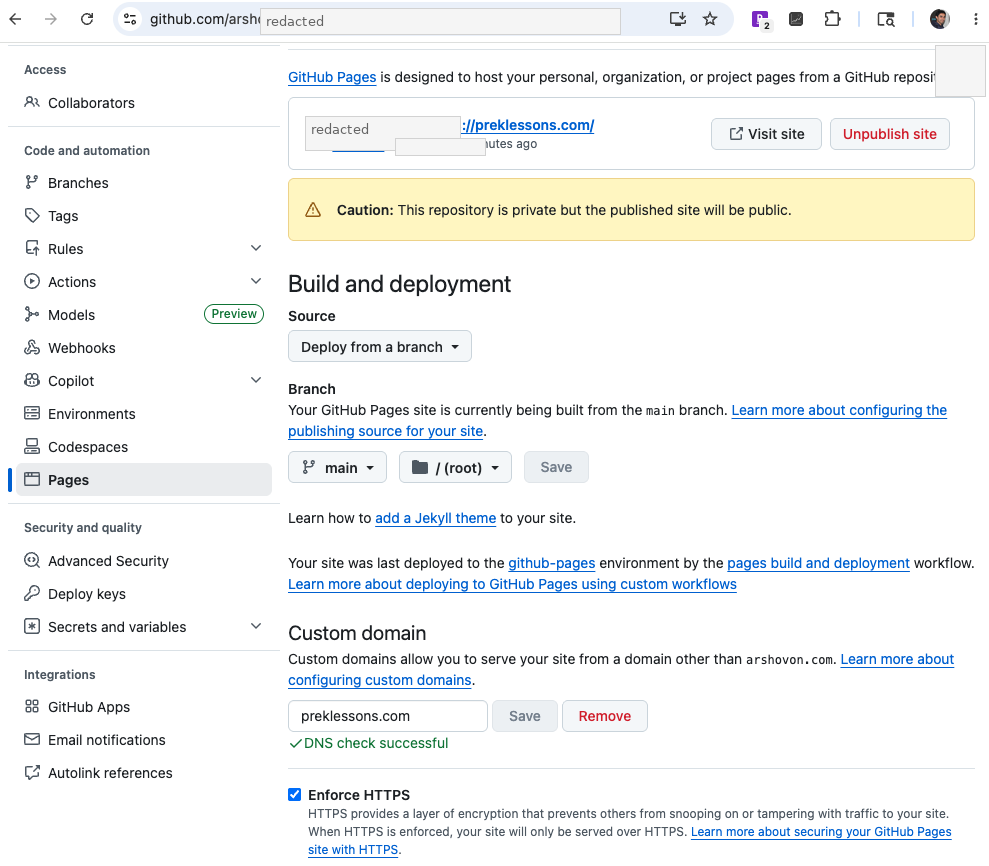The height and width of the screenshot is (866, 989).
Task: Click the custom domain input field
Action: pyautogui.click(x=388, y=716)
